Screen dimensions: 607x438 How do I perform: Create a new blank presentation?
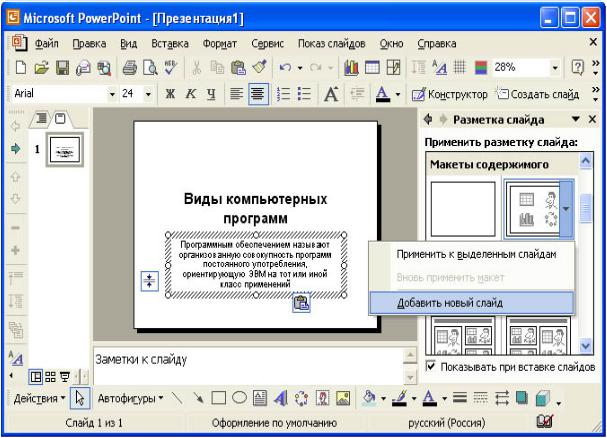[21, 68]
